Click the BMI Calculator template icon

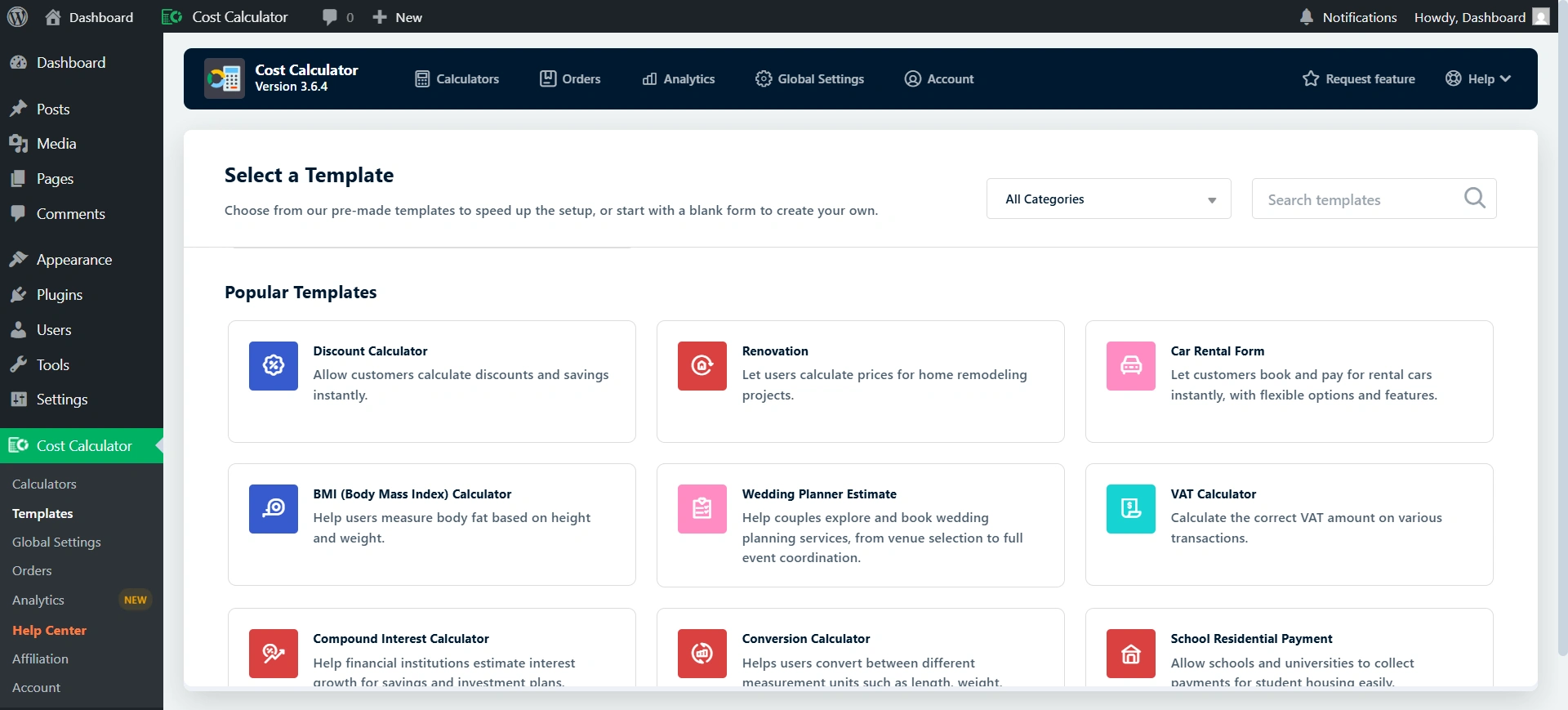pos(274,508)
